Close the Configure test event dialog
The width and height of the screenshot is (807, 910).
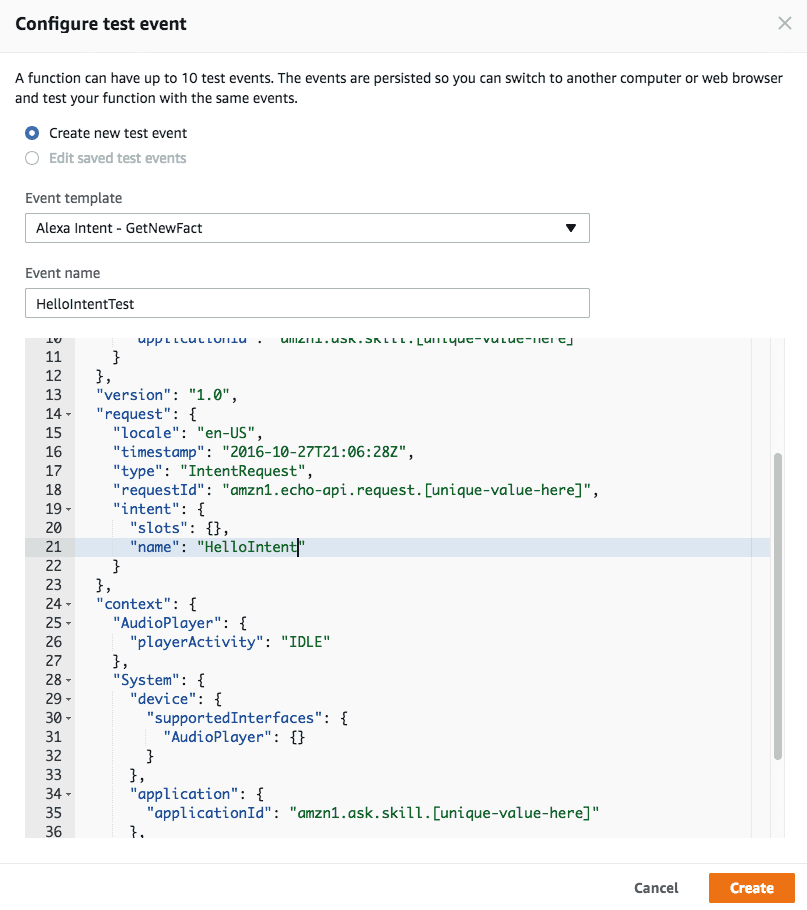coord(785,23)
